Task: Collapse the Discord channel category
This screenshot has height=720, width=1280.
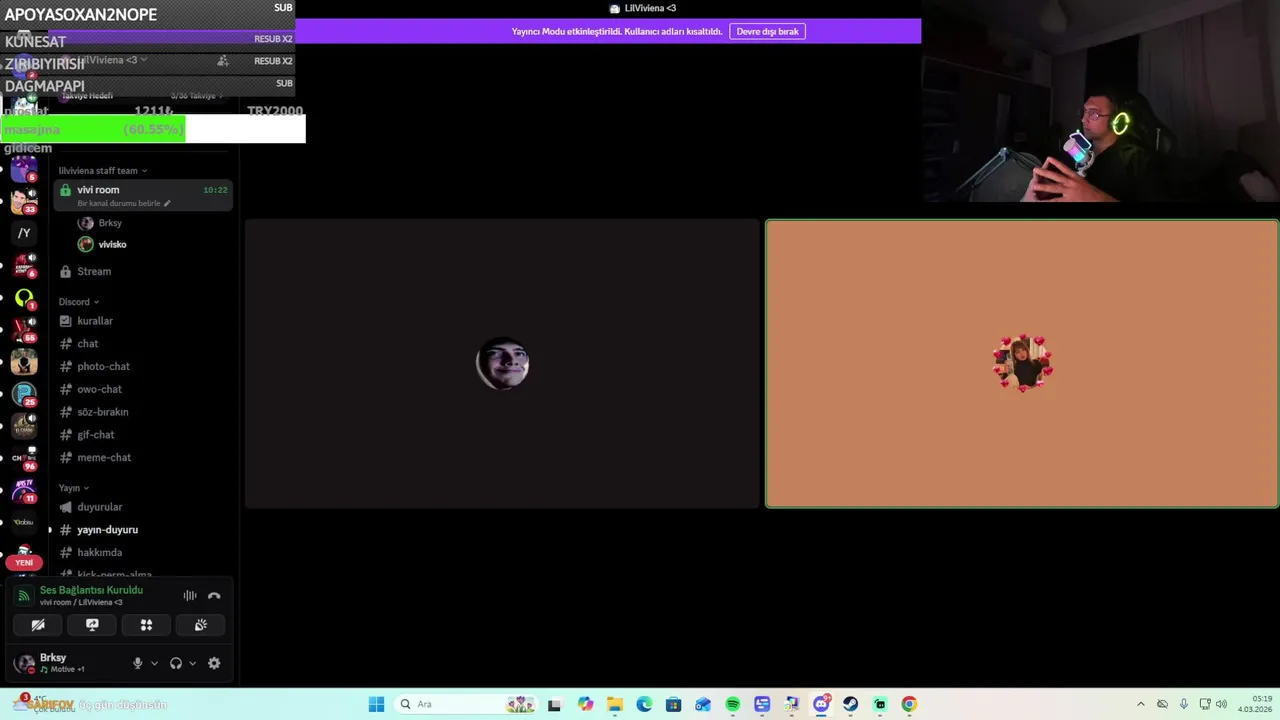Action: click(x=78, y=302)
